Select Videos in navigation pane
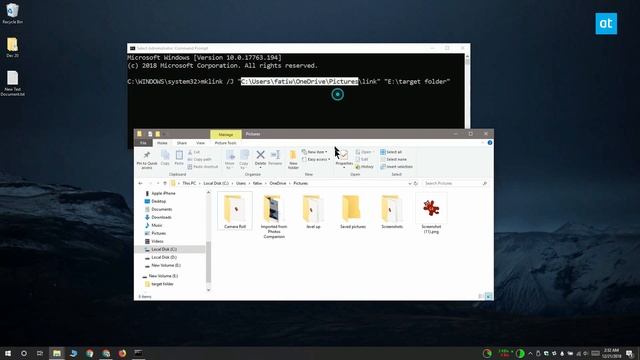Image resolution: width=640 pixels, height=360 pixels. [154, 241]
